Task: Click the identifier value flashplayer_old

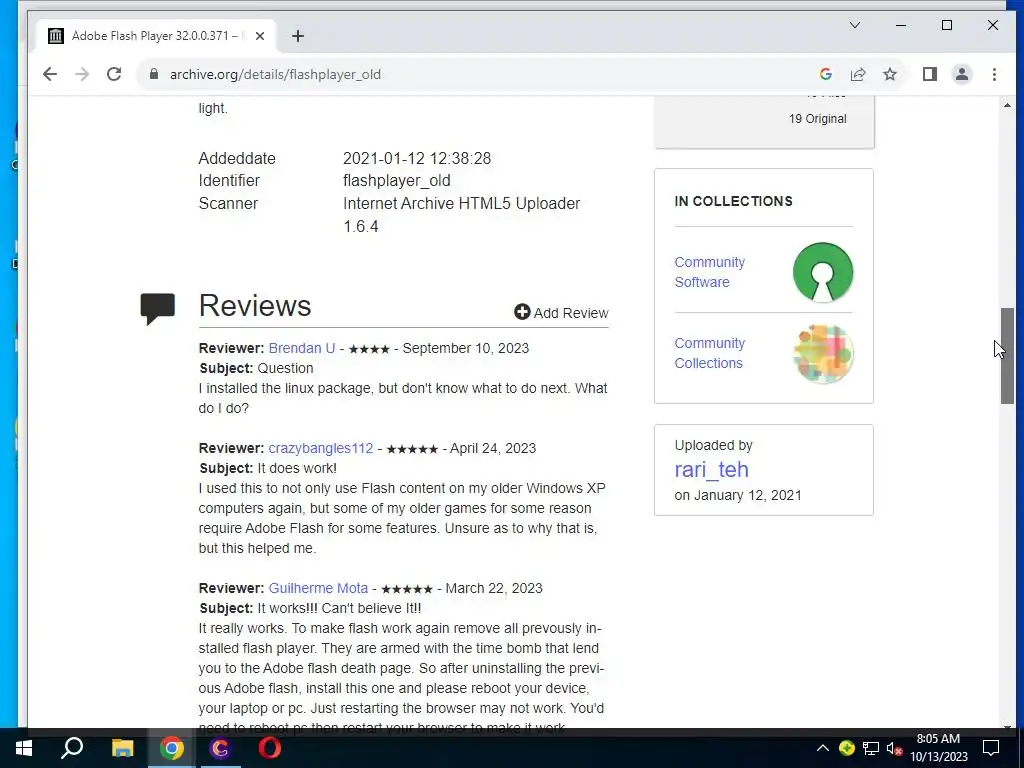Action: 396,180
